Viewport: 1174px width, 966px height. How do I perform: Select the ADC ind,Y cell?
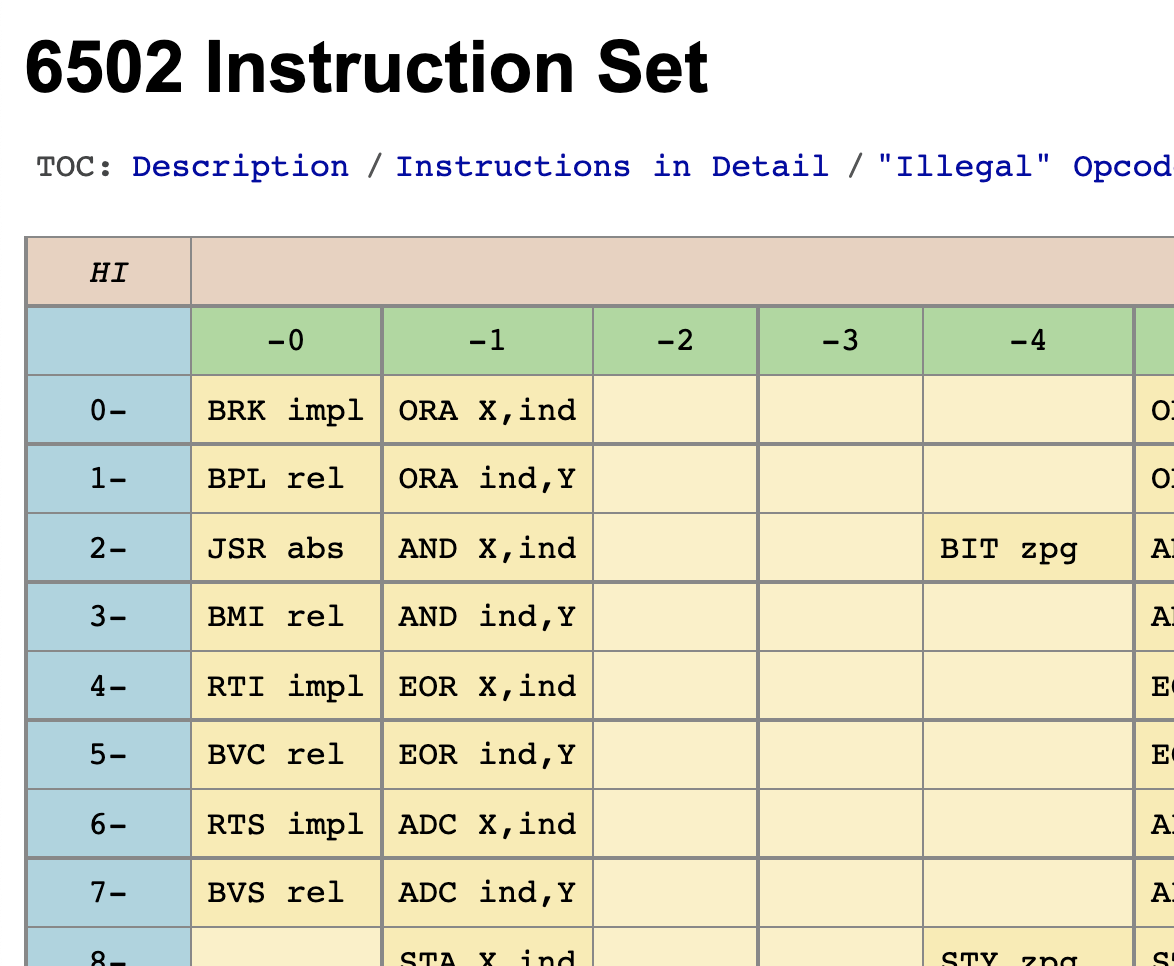487,892
